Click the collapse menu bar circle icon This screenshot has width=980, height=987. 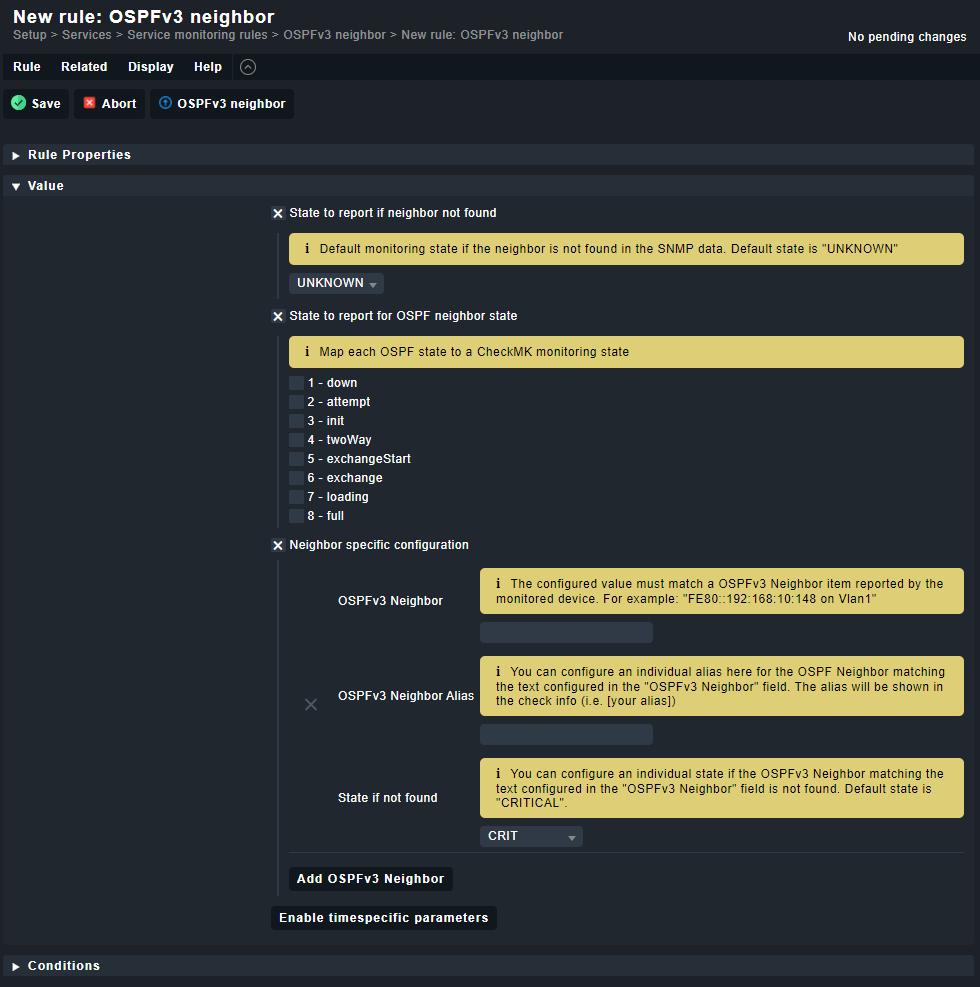coord(248,67)
